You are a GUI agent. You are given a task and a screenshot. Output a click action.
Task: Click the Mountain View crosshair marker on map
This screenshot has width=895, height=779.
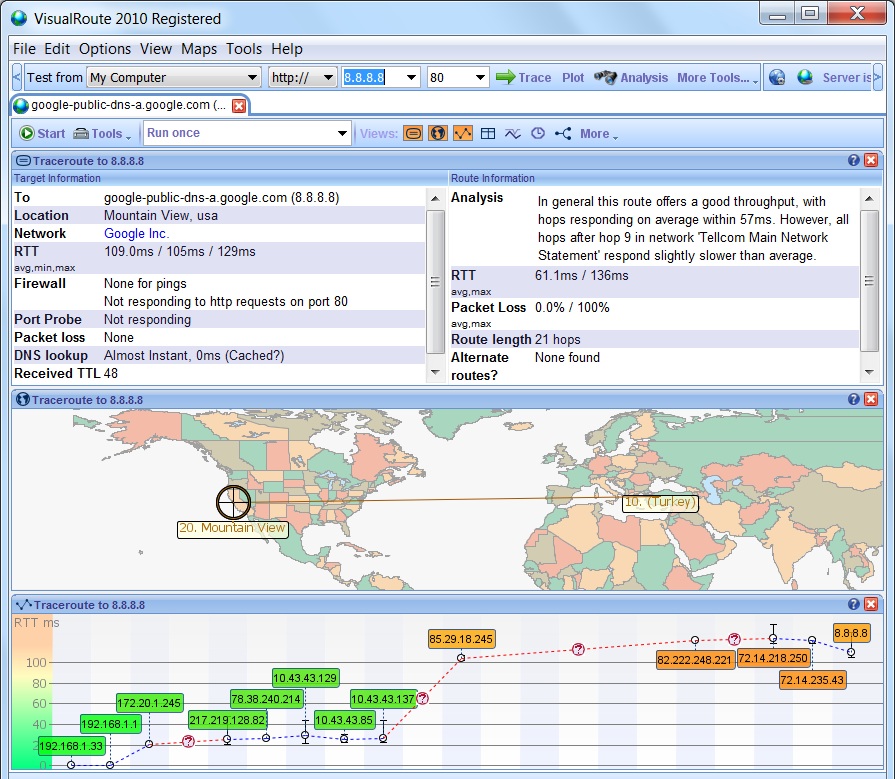[233, 502]
